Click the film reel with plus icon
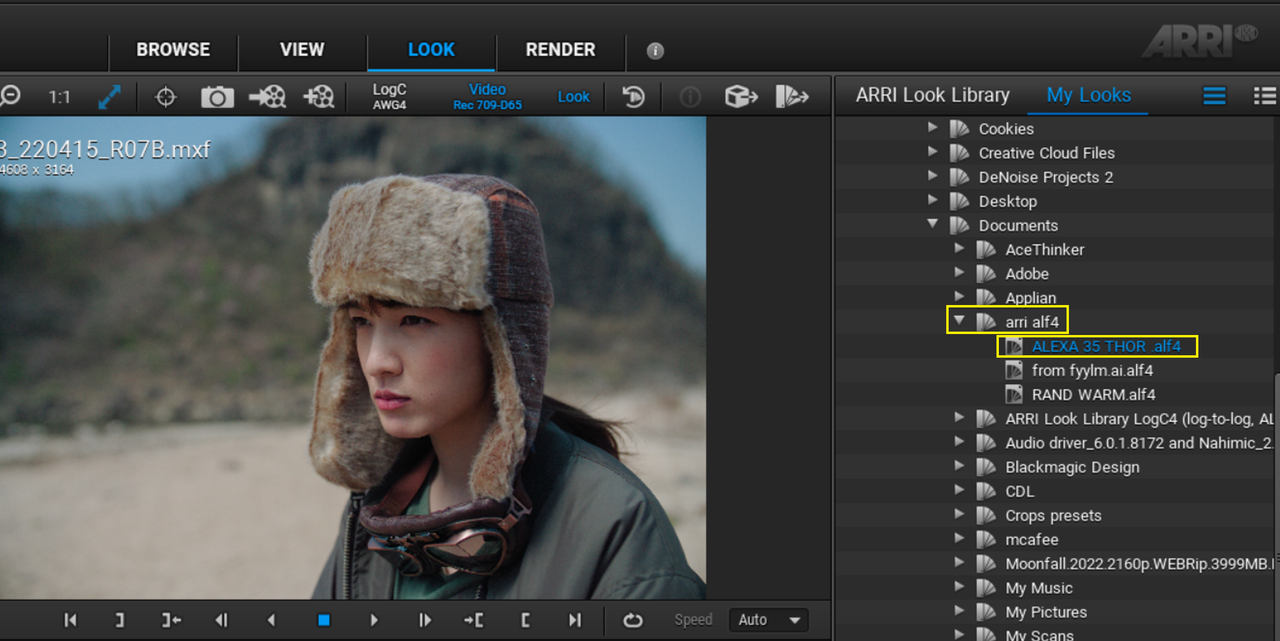 pos(319,97)
